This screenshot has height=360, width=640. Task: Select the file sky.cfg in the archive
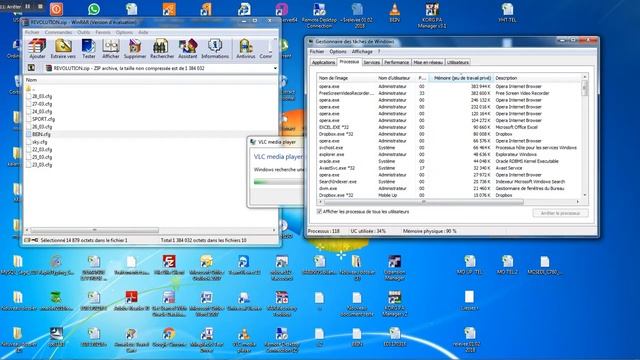(40, 142)
